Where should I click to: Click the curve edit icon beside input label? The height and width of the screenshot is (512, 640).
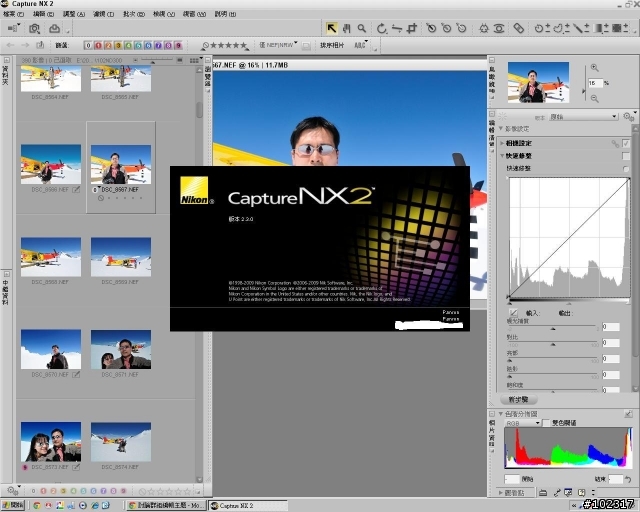pos(513,313)
